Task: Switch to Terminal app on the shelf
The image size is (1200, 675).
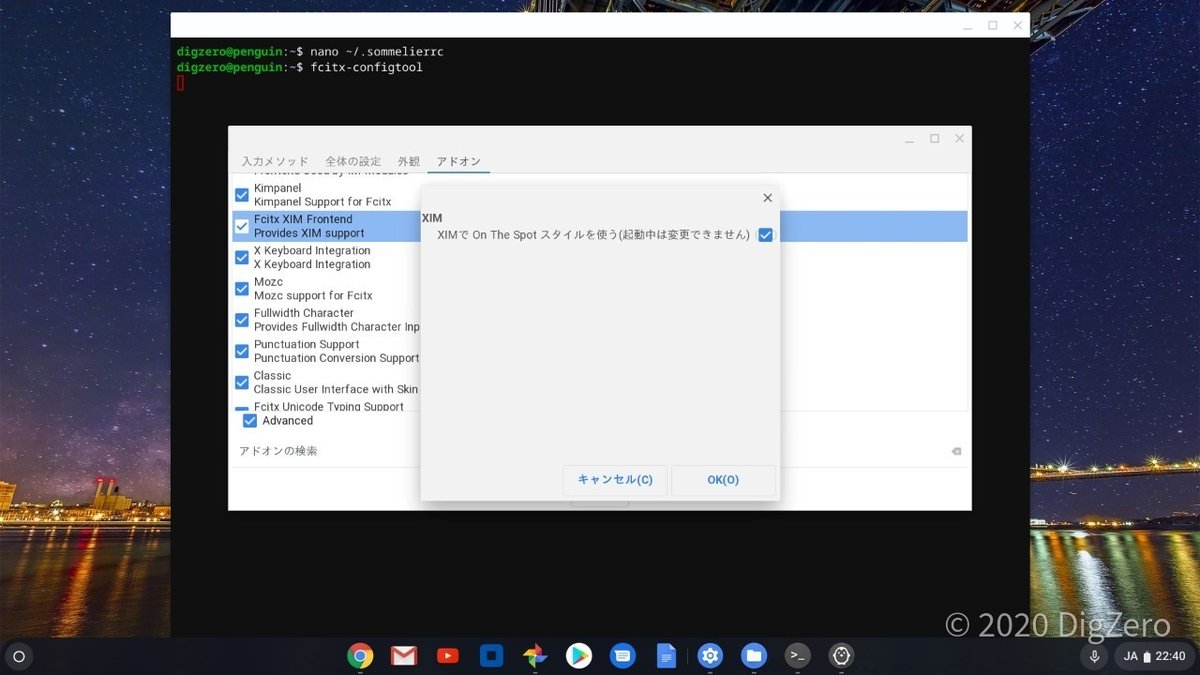Action: [797, 656]
